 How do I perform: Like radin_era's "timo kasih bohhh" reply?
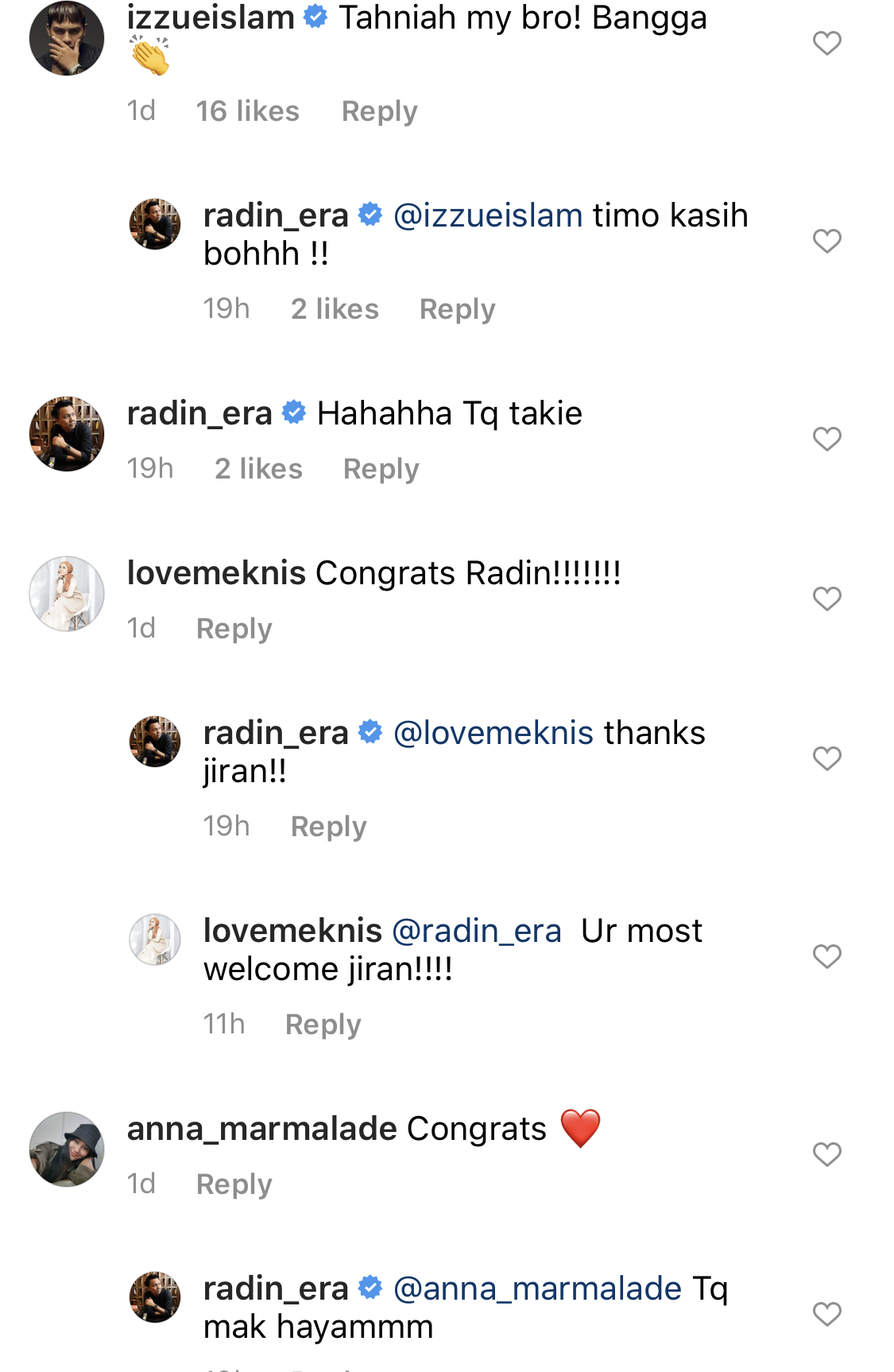(x=826, y=241)
